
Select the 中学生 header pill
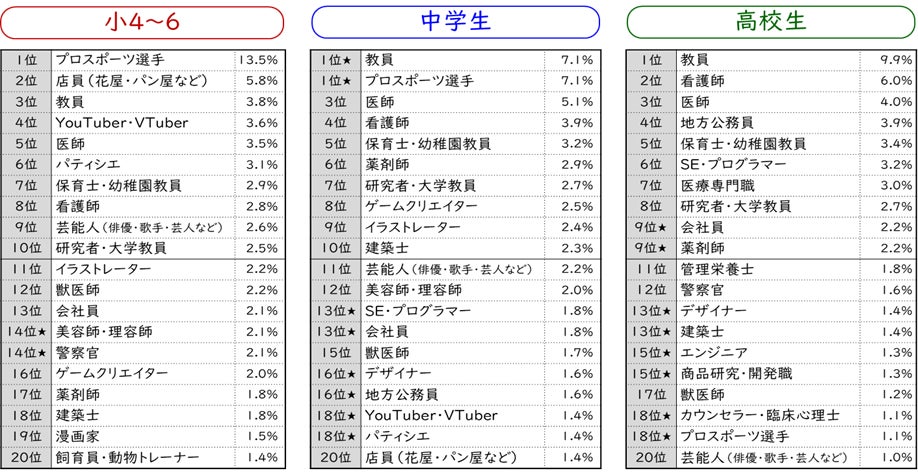point(455,22)
